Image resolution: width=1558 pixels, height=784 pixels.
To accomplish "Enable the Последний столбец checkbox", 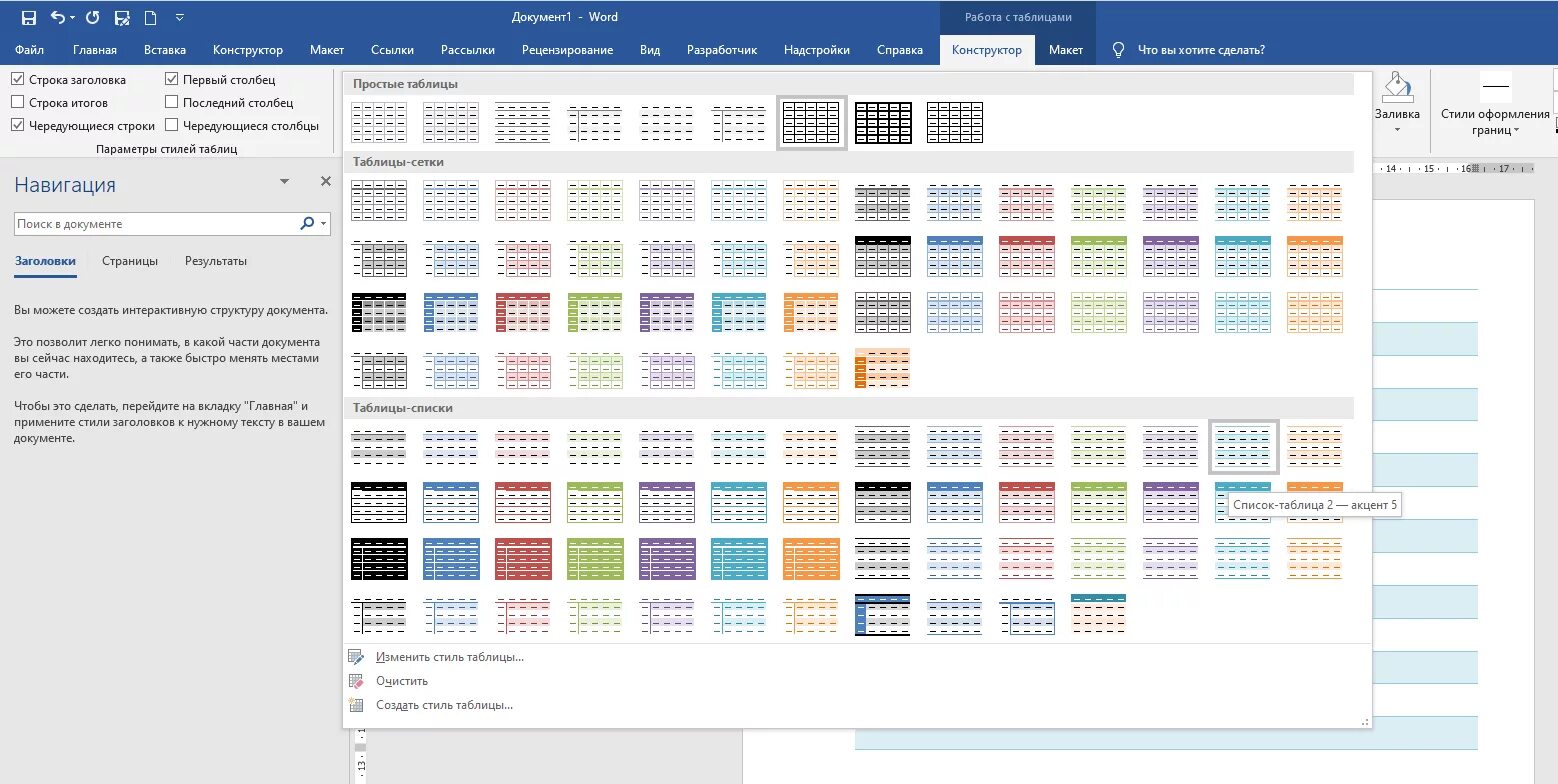I will 172,102.
